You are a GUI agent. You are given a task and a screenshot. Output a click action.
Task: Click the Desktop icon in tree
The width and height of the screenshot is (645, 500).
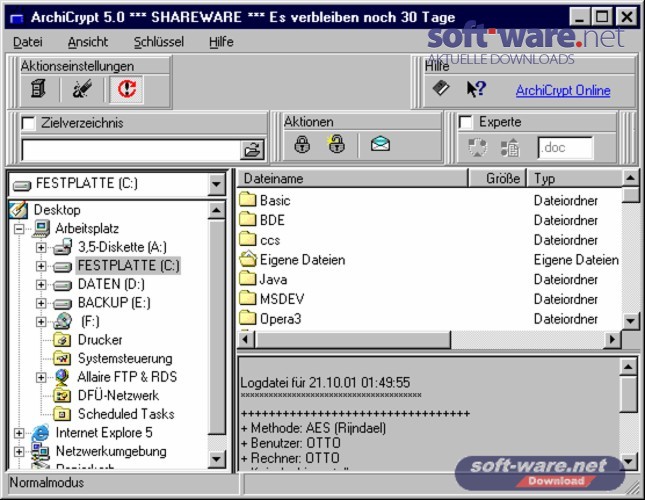[18, 210]
